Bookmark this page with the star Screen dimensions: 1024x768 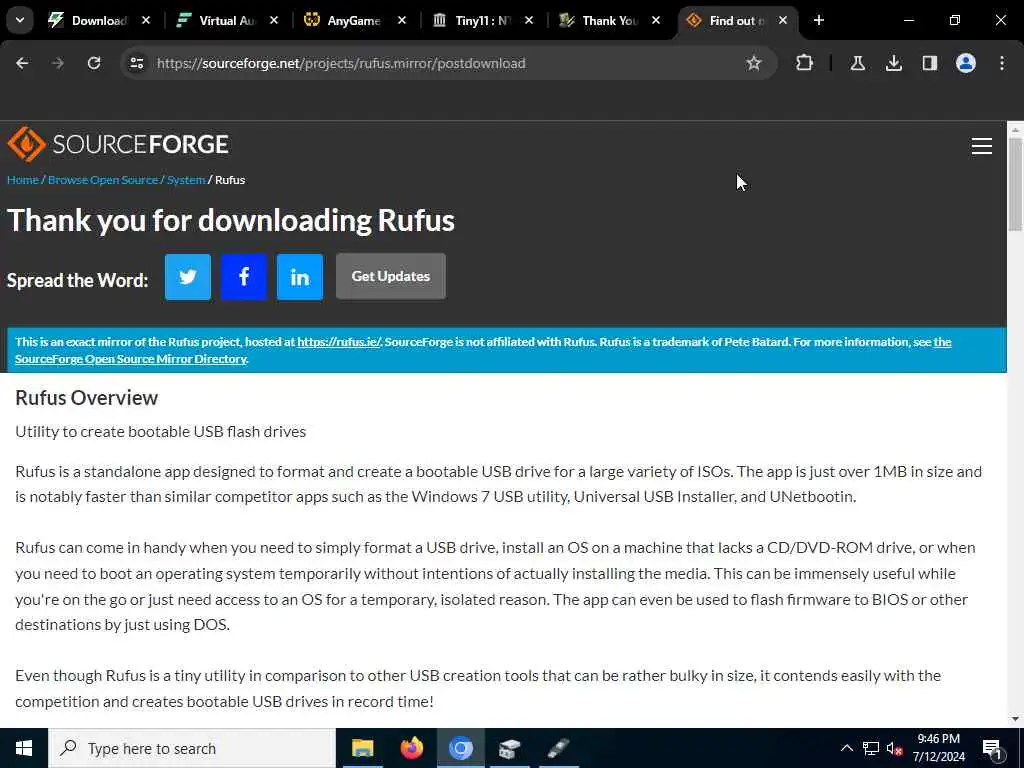pos(754,63)
